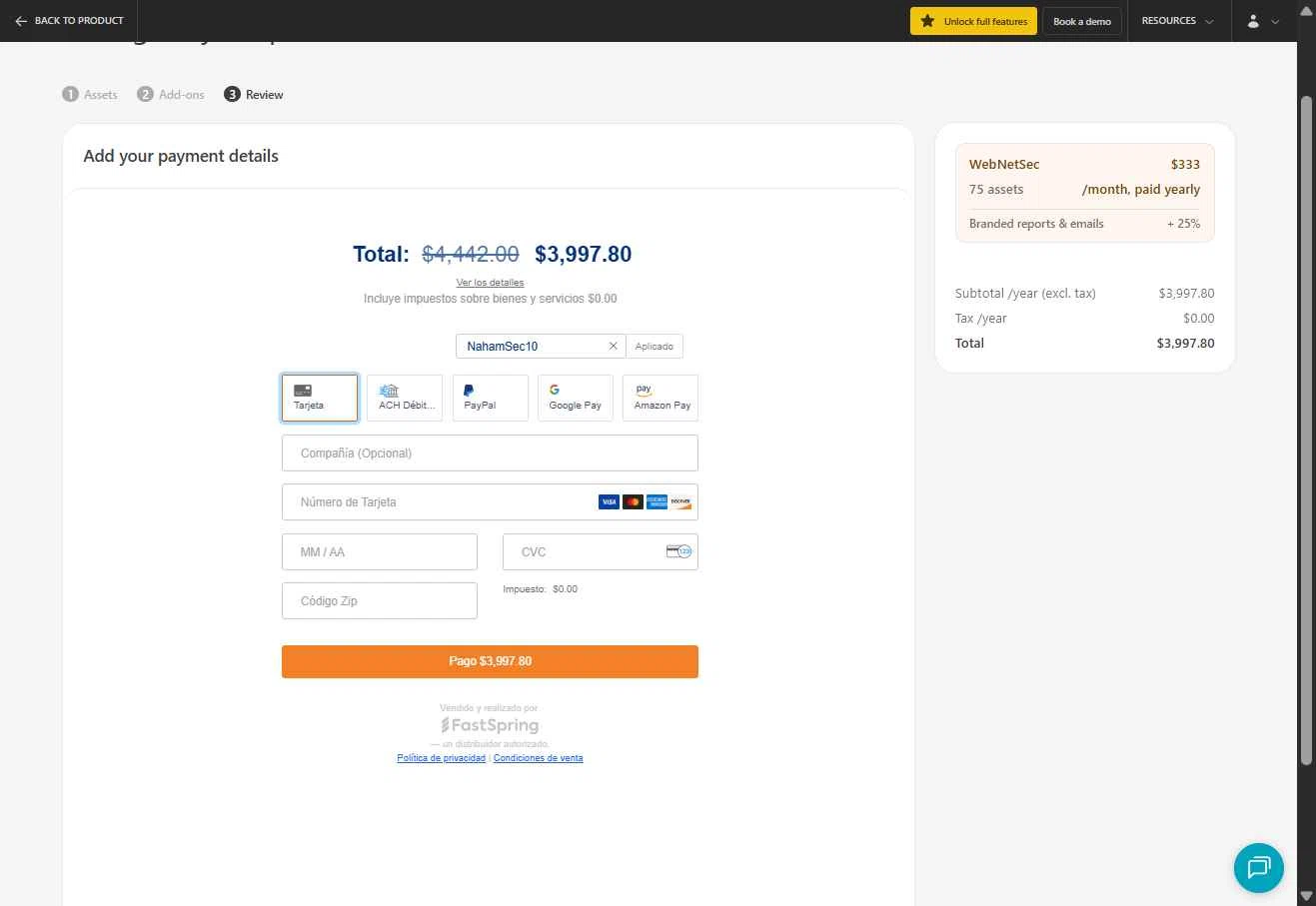Image resolution: width=1316 pixels, height=906 pixels.
Task: Click the back arrow icon beside Back to Product
Action: (21, 21)
